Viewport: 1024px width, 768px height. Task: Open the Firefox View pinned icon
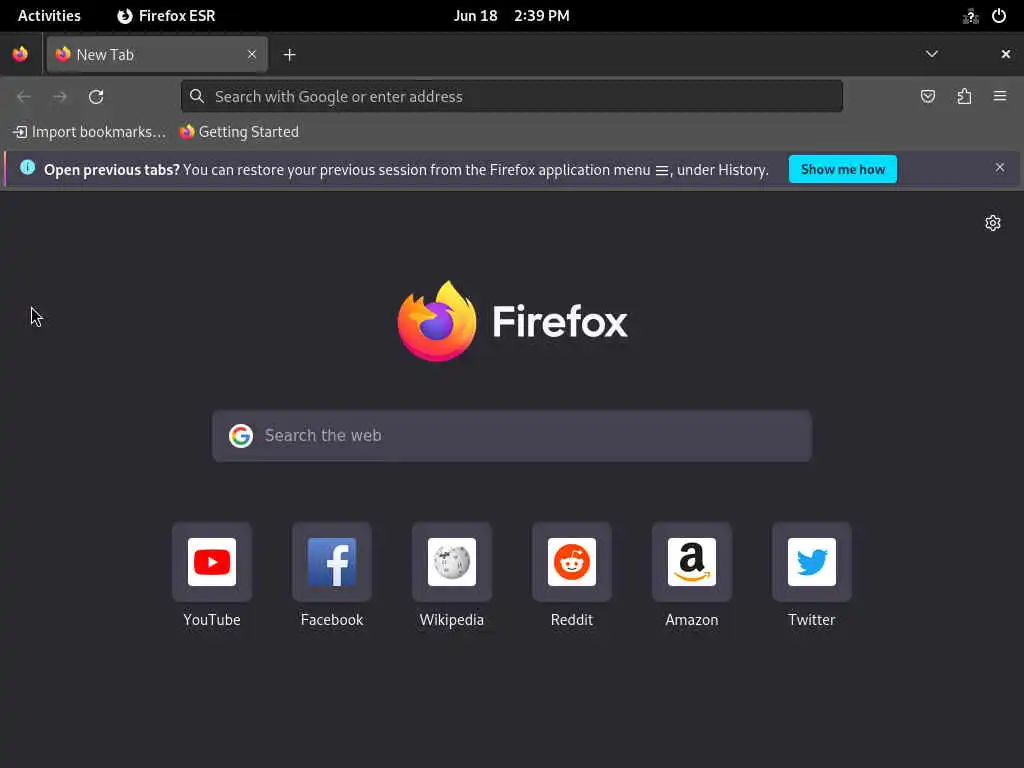click(x=20, y=54)
